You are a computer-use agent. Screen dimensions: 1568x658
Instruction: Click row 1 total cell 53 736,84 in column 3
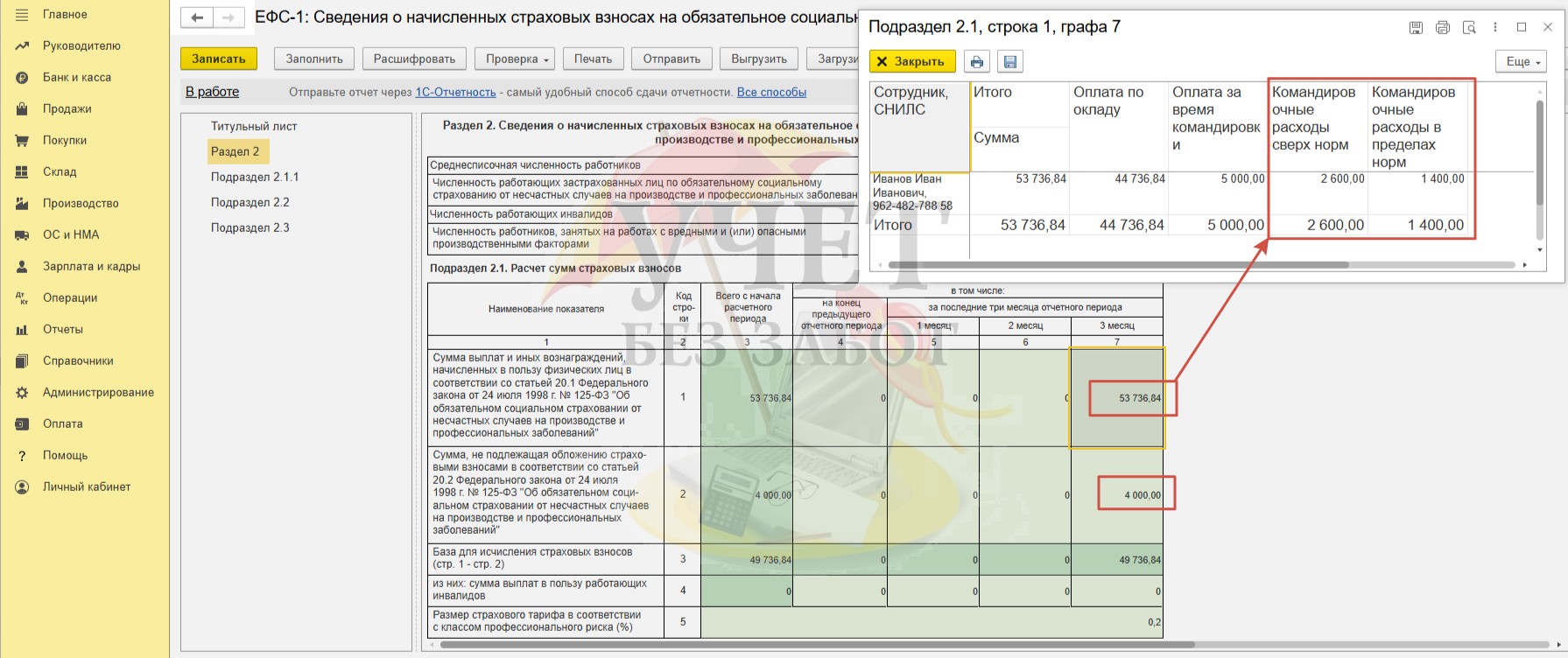pos(747,398)
